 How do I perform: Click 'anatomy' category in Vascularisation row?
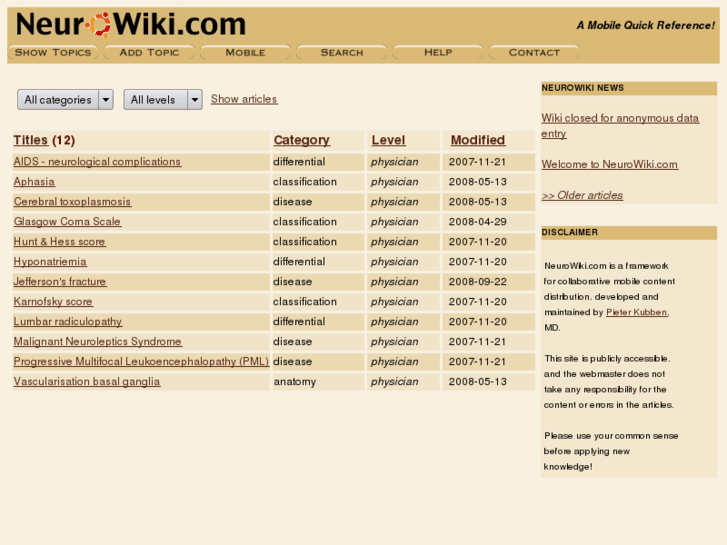pyautogui.click(x=295, y=381)
